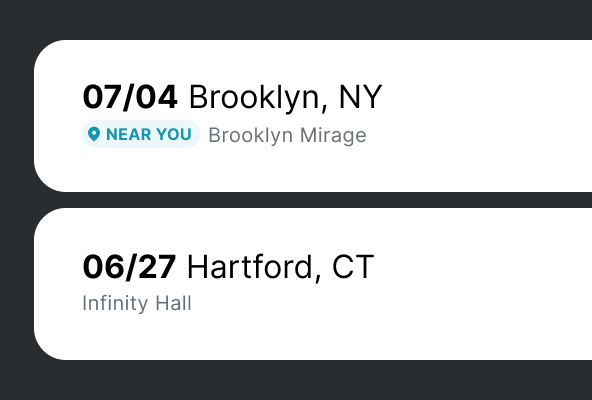Viewport: 592px width, 400px height.
Task: Click the word NEAR beside the pin icon
Action: pyautogui.click(x=129, y=134)
